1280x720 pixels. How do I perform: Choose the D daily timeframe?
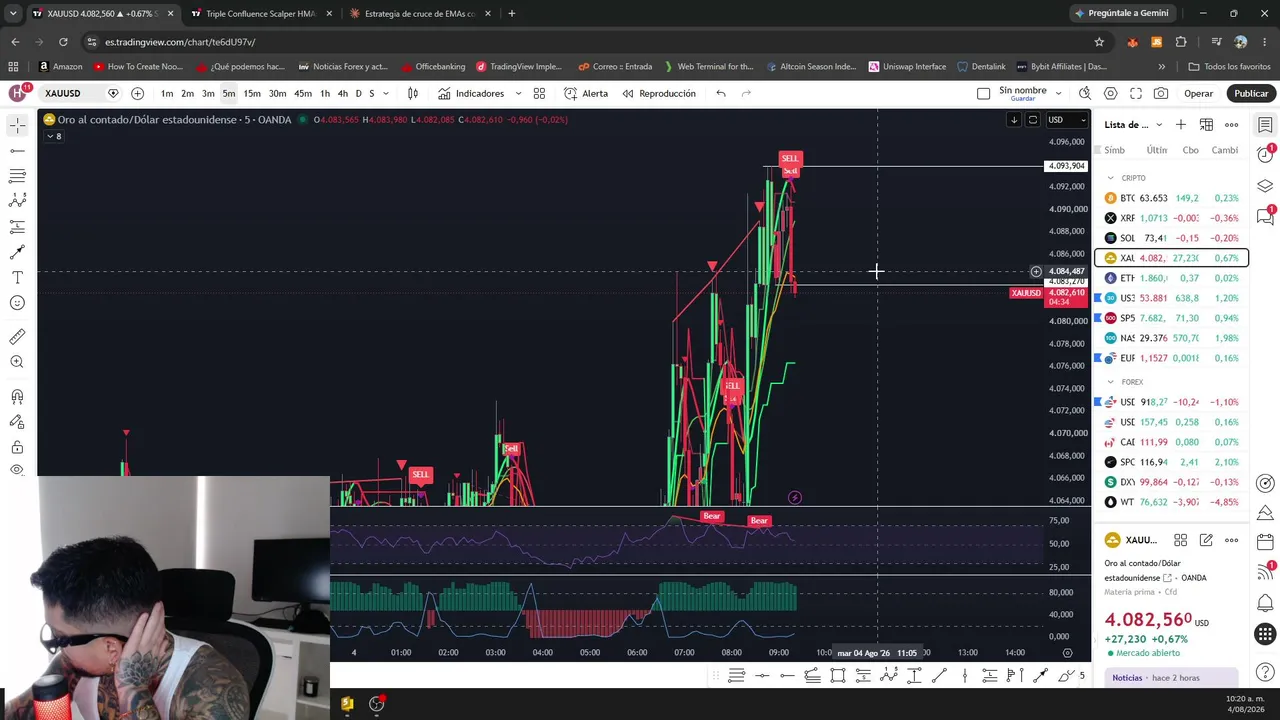358,93
